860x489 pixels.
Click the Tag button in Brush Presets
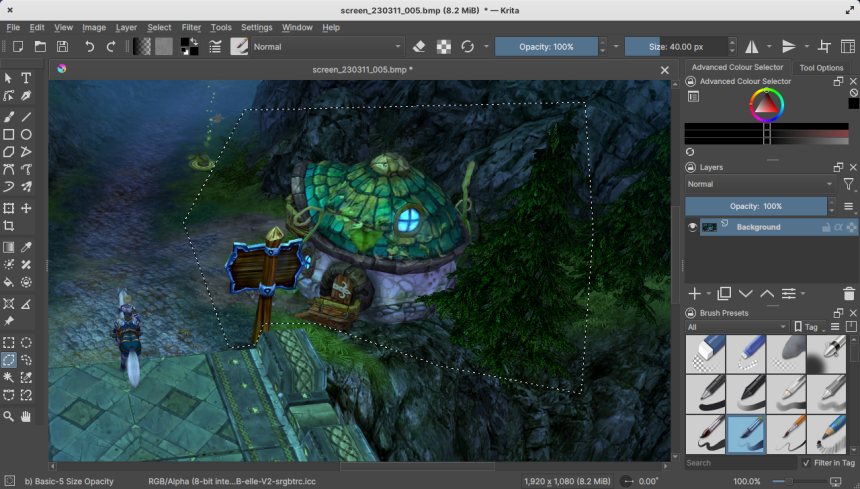coord(810,327)
